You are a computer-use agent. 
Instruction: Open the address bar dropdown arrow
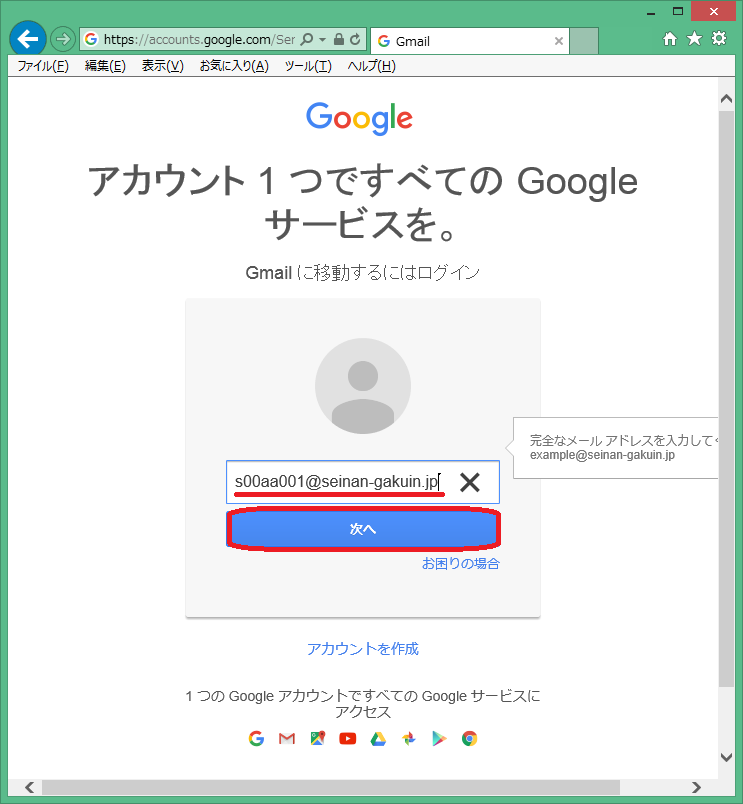pyautogui.click(x=323, y=39)
